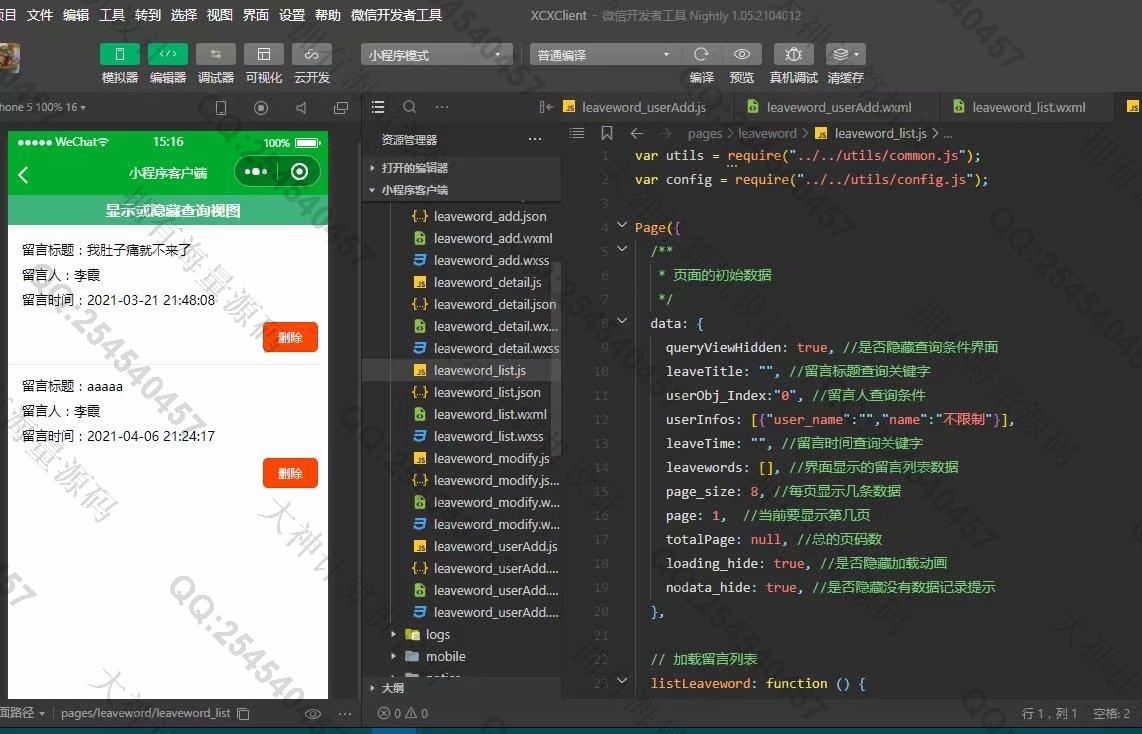
Task: Delete the 我肚子痛就不来了 message
Action: tap(290, 337)
